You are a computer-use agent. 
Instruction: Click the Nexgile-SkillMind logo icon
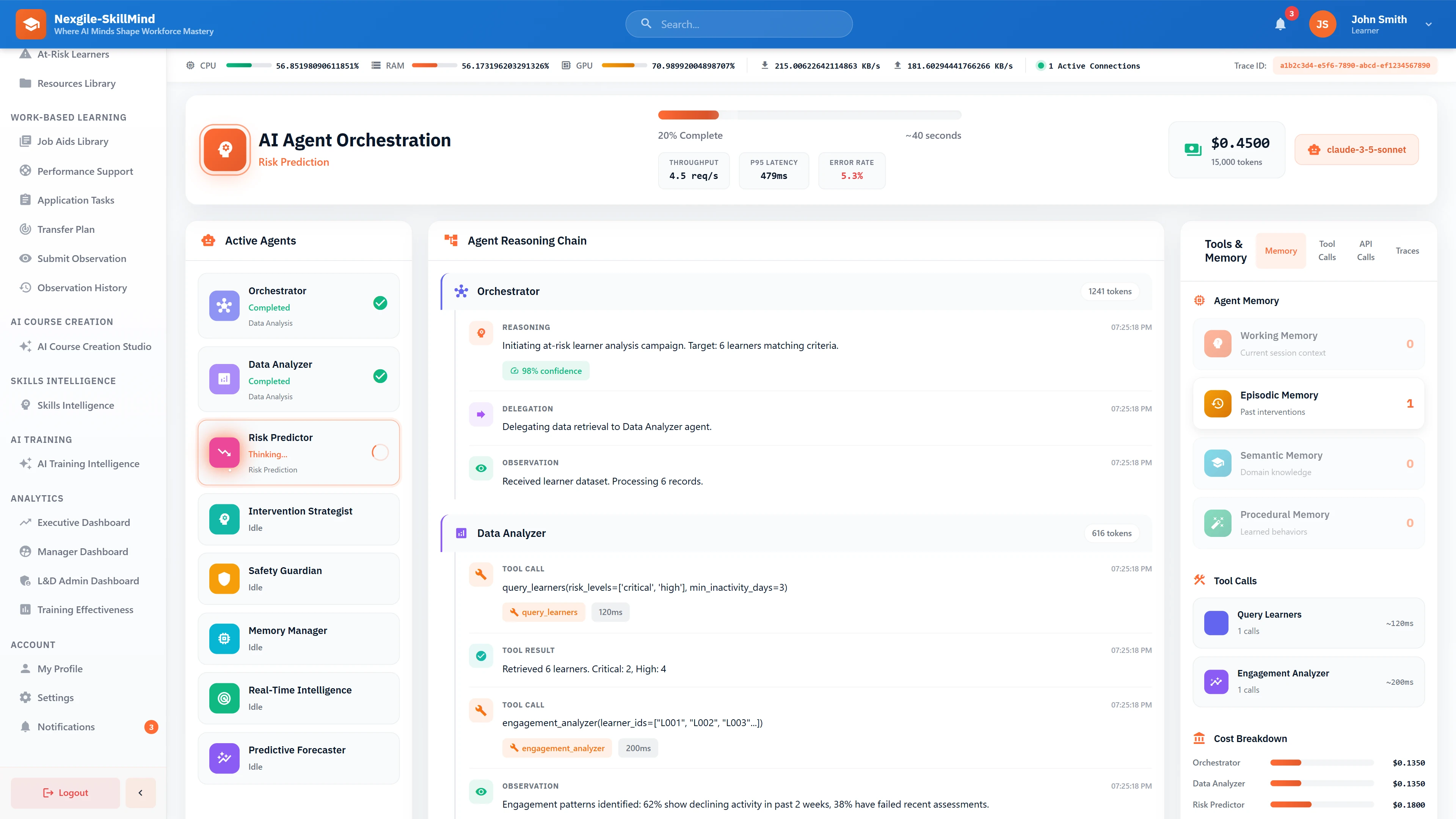(31, 24)
